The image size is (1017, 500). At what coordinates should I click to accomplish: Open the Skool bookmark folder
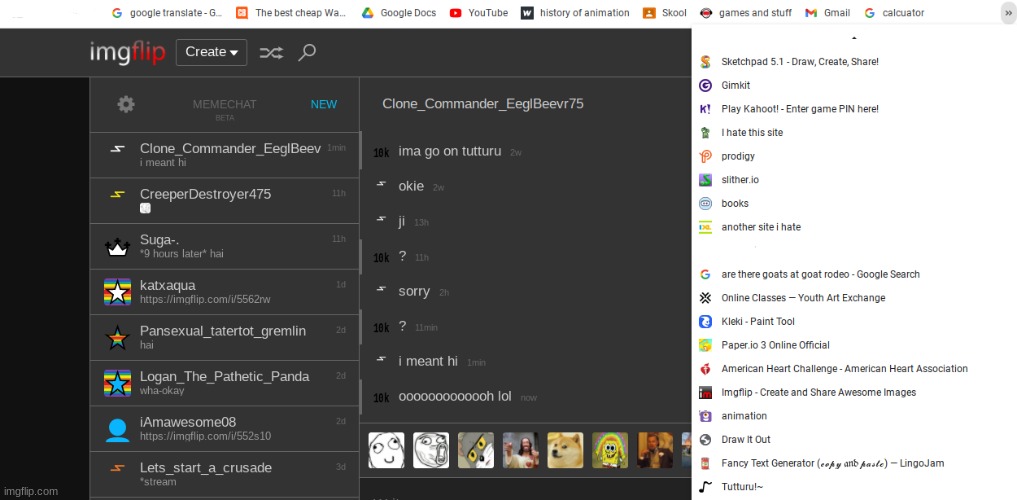(665, 13)
